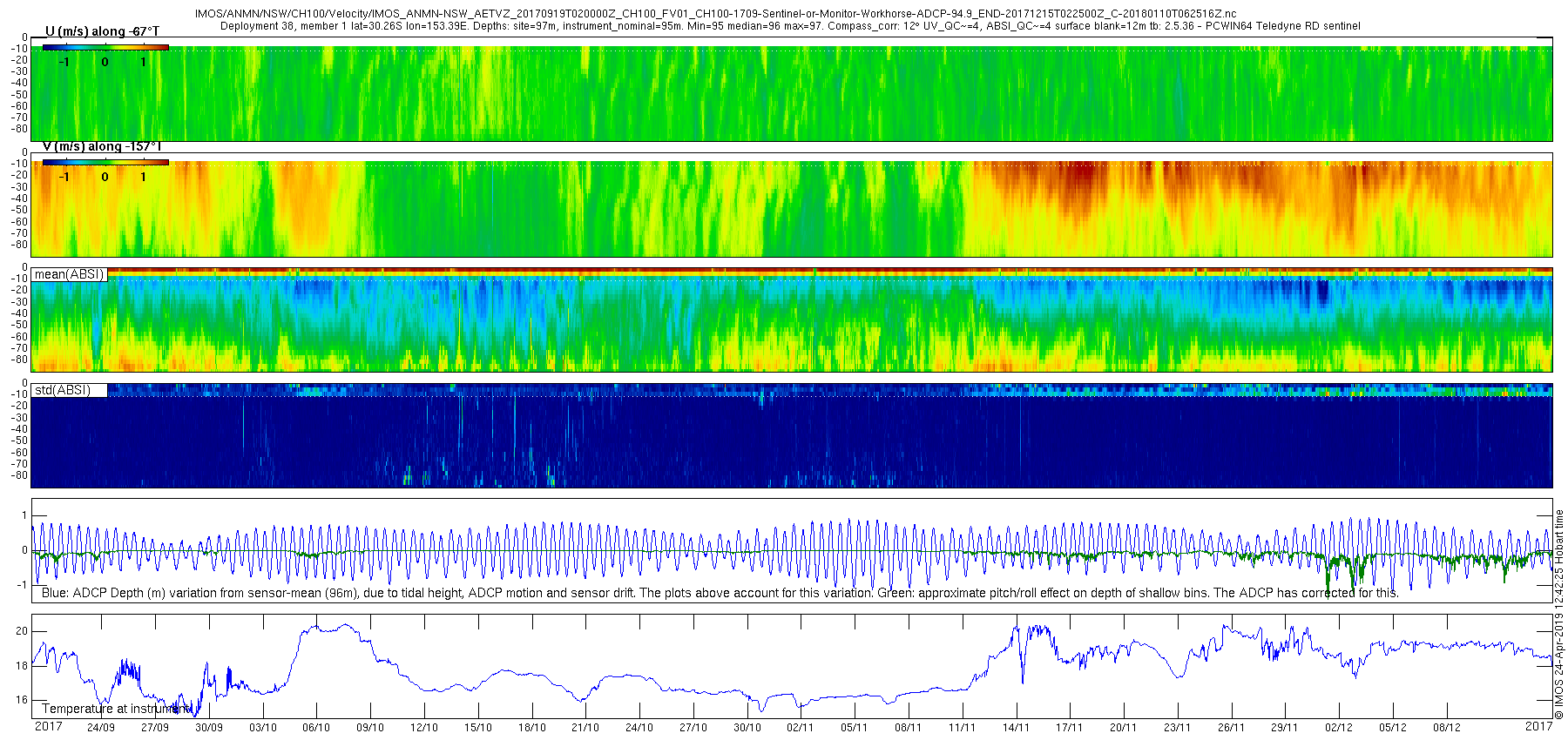Click the 11/11 date tick label
This screenshot has width=1568, height=740.
point(962,728)
